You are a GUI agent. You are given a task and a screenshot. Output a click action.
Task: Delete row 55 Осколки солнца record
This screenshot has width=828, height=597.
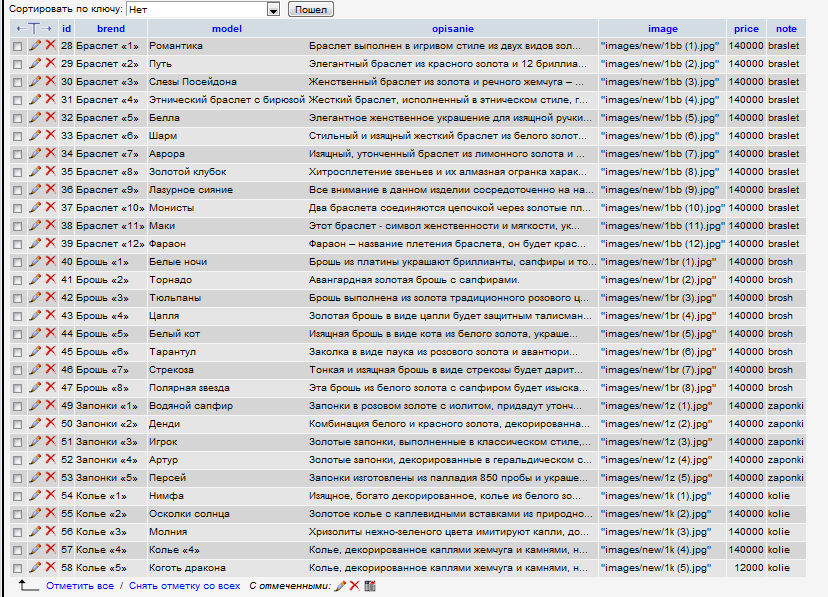coord(50,513)
